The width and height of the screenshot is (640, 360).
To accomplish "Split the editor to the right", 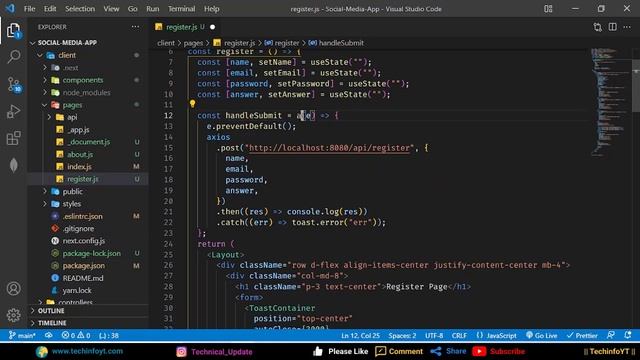I will (x=613, y=27).
